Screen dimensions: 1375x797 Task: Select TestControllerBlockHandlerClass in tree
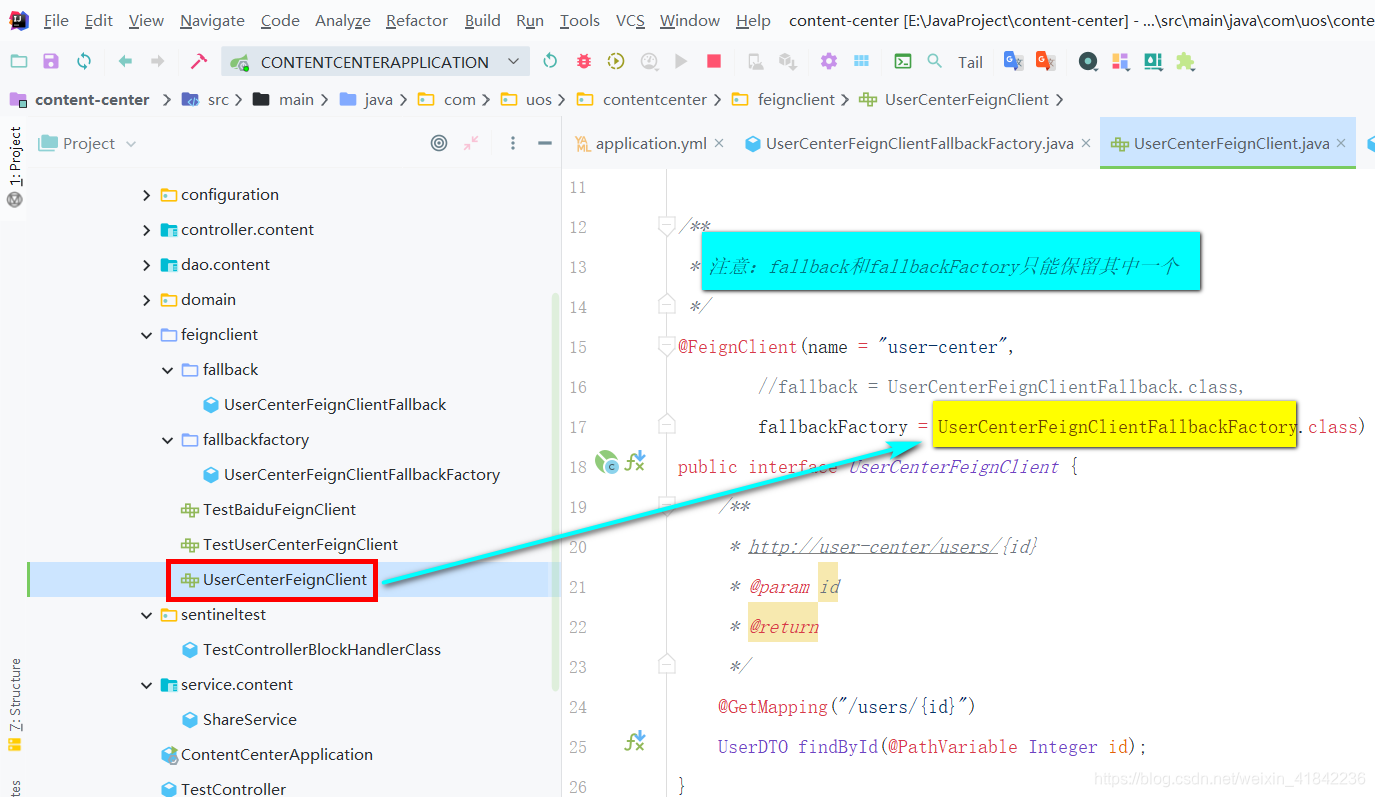tap(321, 650)
